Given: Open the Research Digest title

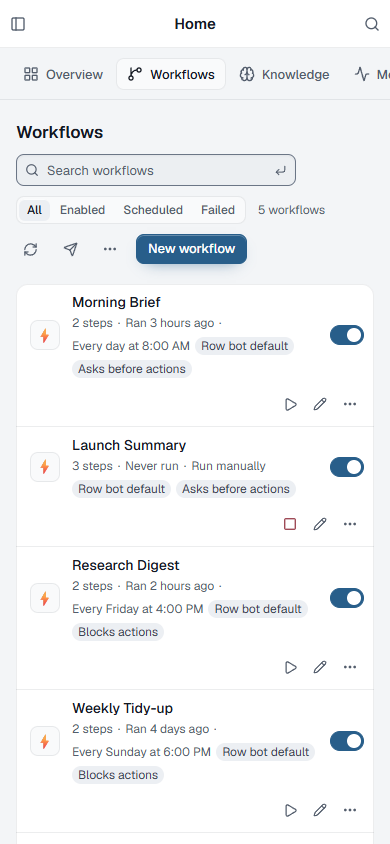Looking at the screenshot, I should pyautogui.click(x=126, y=565).
